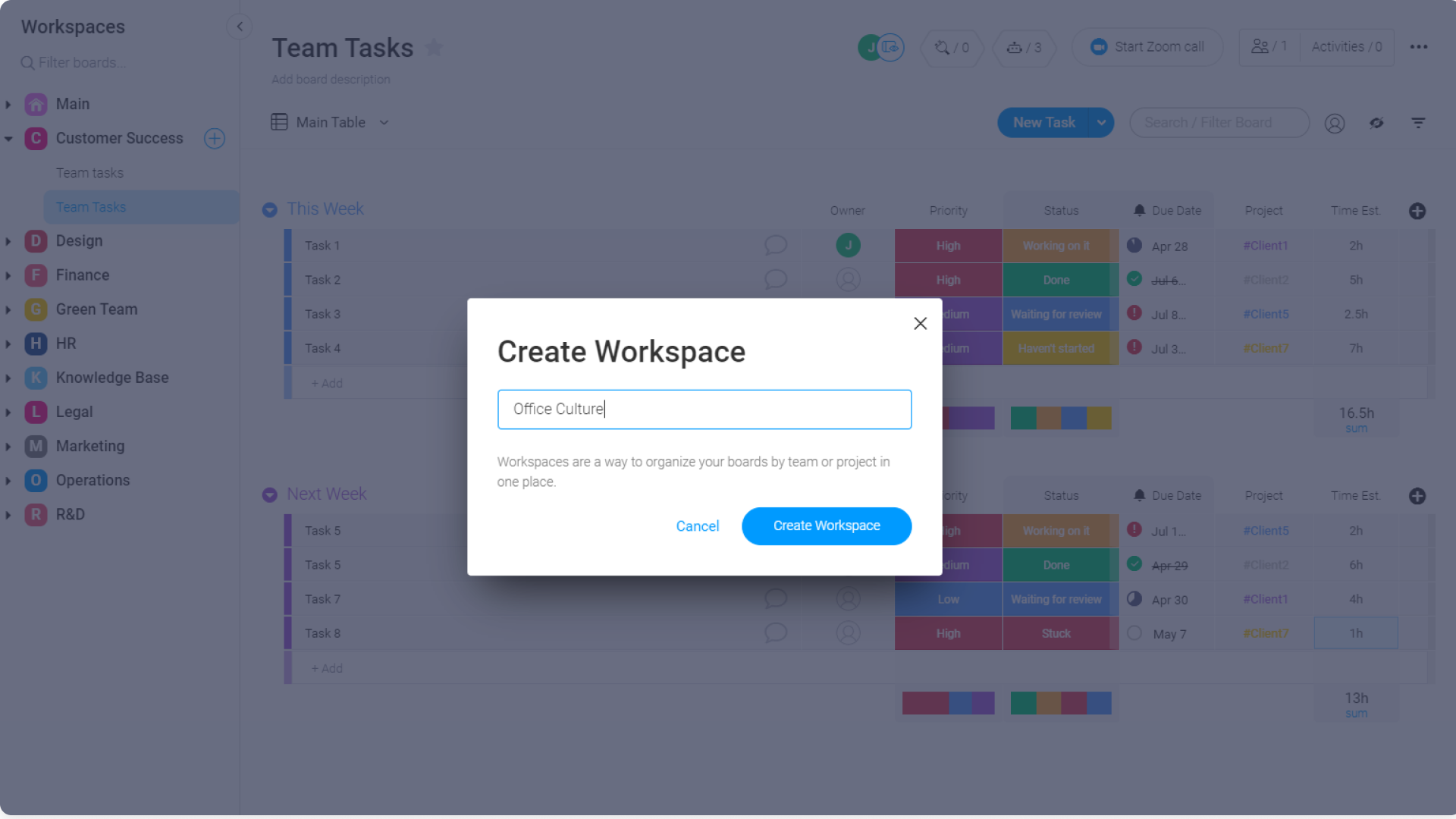Click the Create Workspace button

coord(827,526)
